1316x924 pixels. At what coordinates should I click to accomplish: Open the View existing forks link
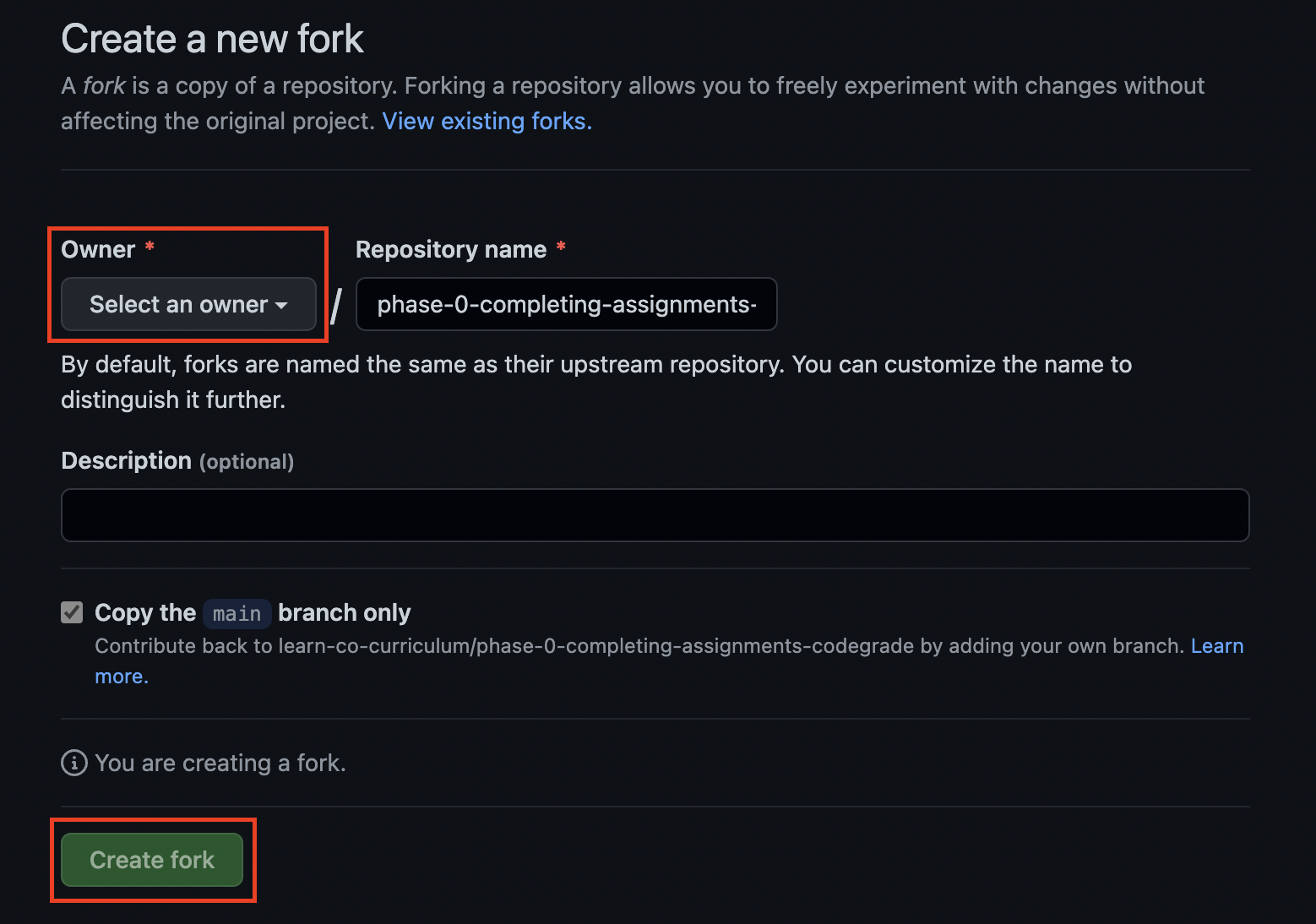[487, 121]
